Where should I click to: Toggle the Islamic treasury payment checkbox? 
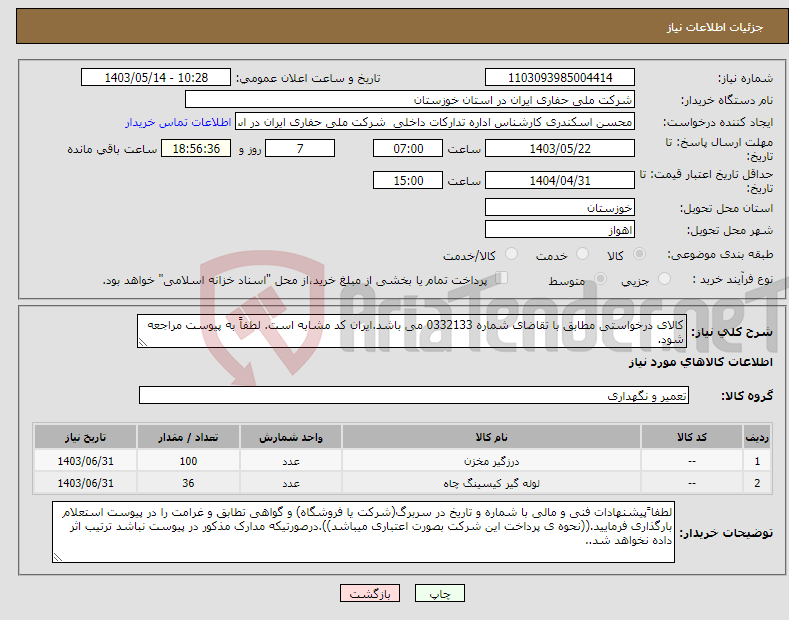pyautogui.click(x=501, y=278)
